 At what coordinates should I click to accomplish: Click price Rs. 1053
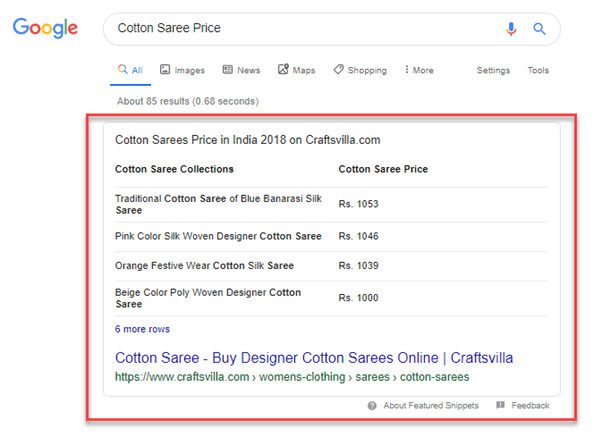coord(358,204)
